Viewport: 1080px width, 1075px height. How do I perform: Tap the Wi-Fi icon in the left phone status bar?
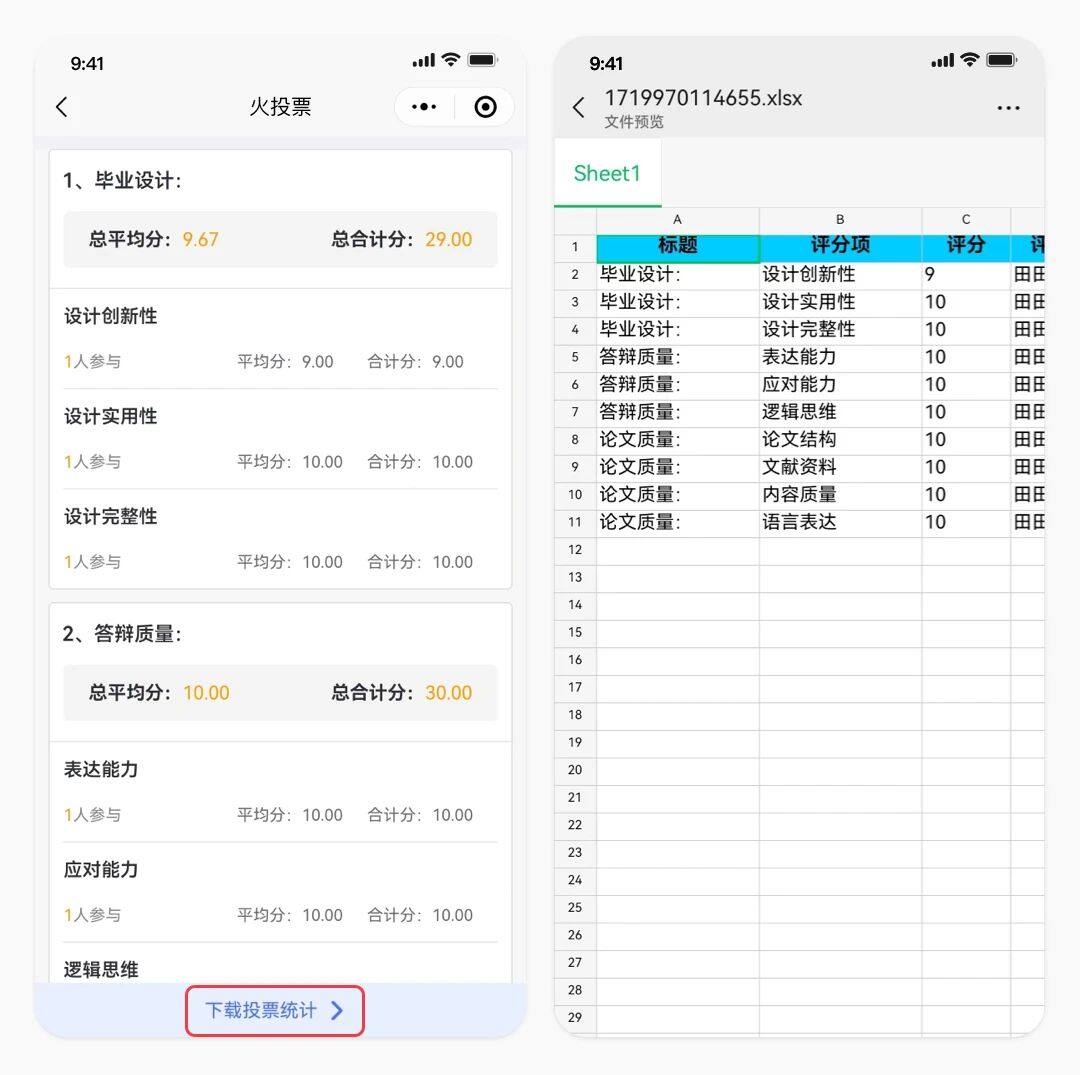pos(451,61)
